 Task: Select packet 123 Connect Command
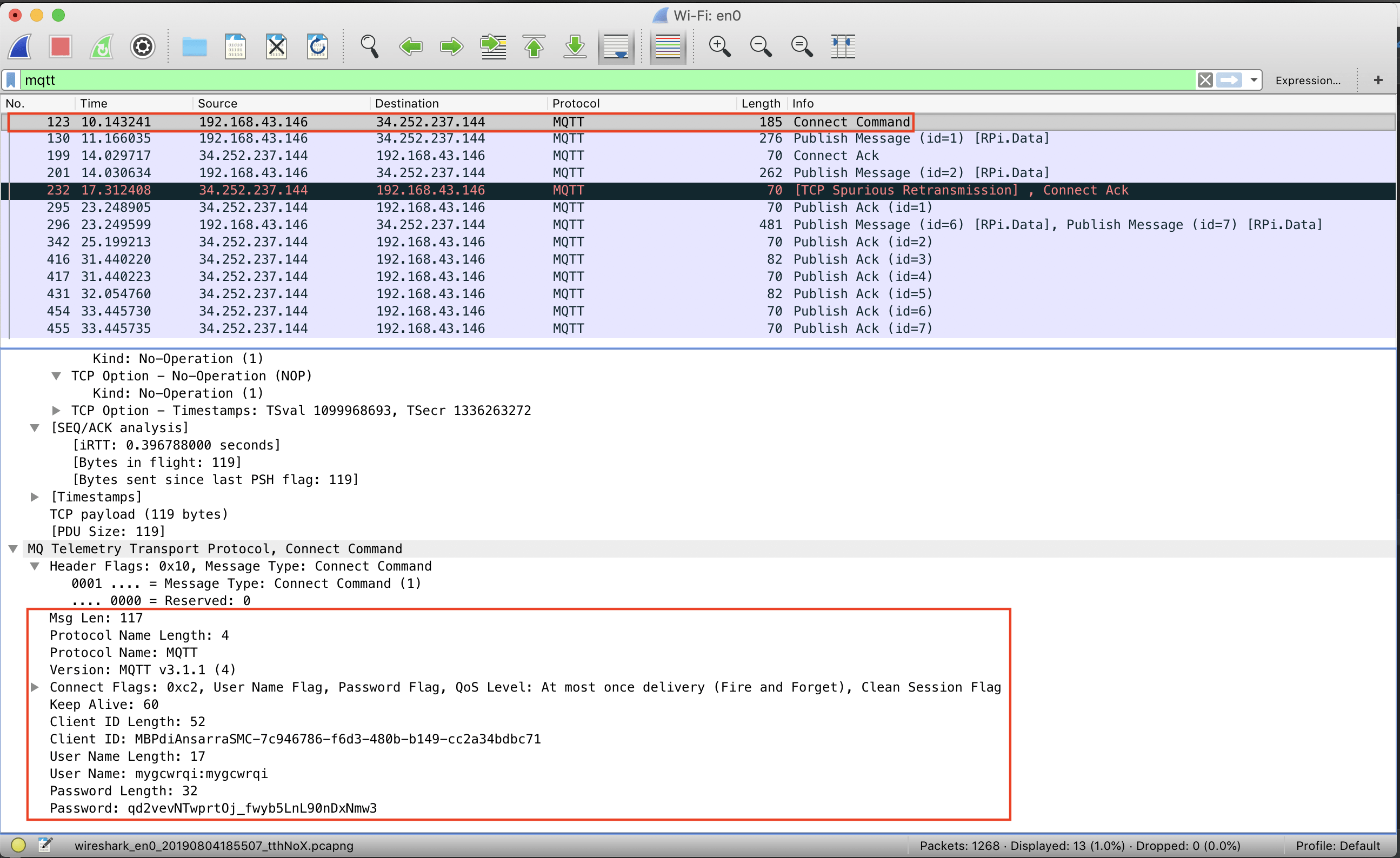click(698, 122)
